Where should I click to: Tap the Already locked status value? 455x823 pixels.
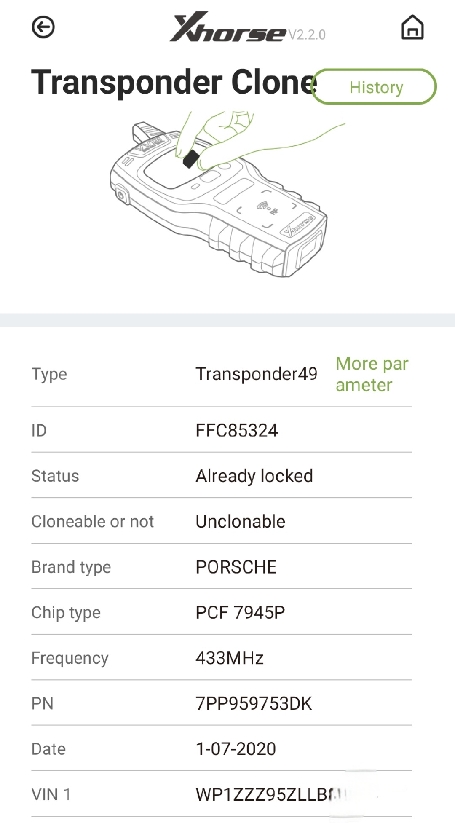pyautogui.click(x=254, y=476)
